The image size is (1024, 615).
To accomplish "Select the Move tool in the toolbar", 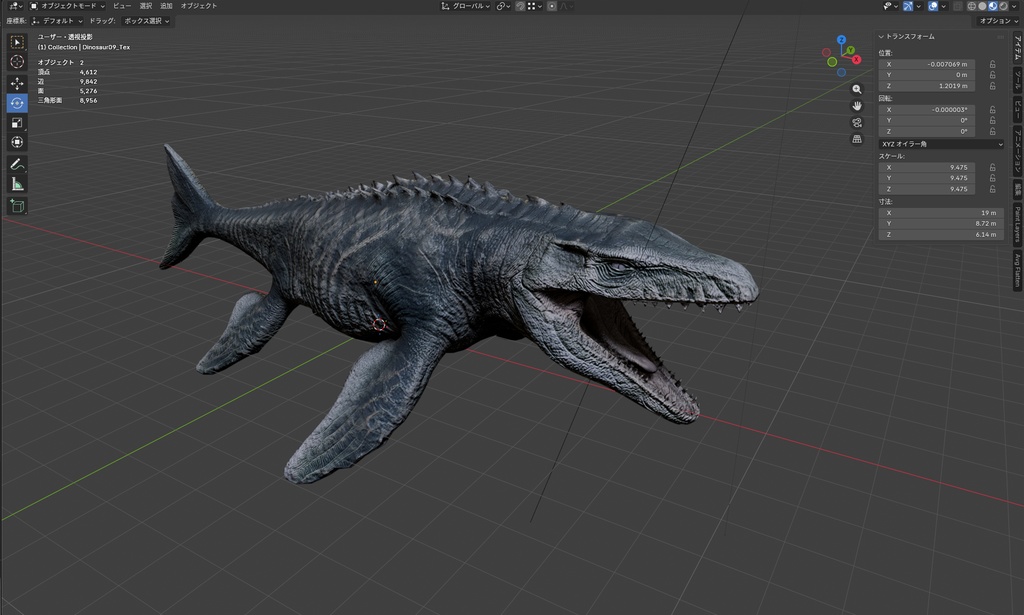I will 16,81.
